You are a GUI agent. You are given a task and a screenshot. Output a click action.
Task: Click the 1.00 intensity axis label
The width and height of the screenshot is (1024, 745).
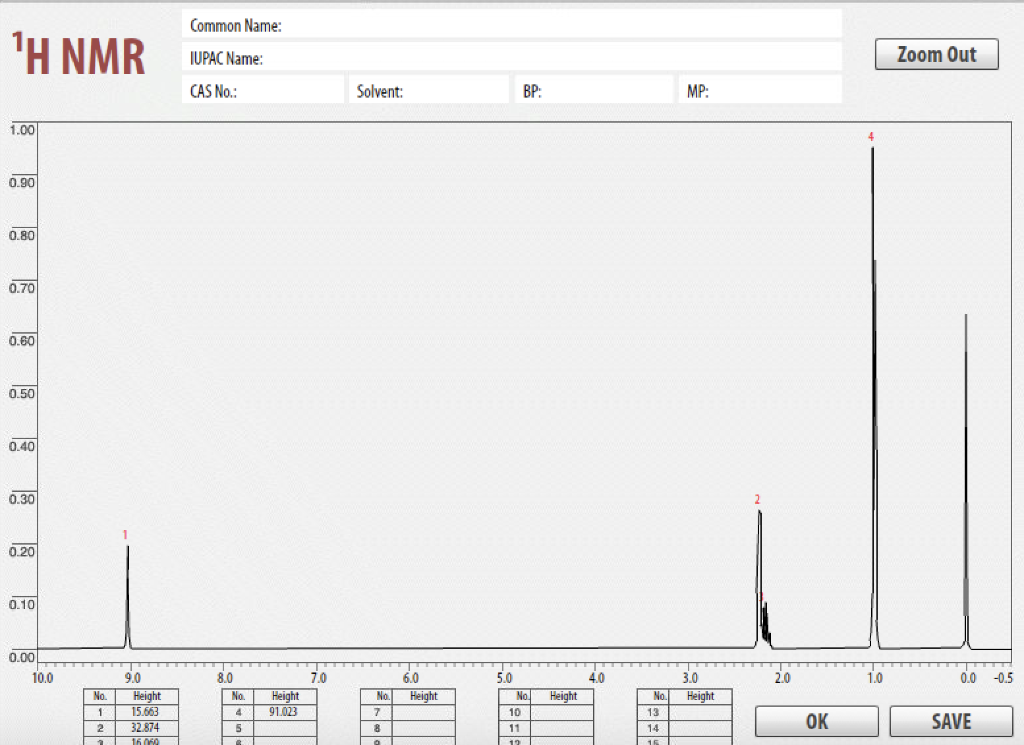[22, 129]
